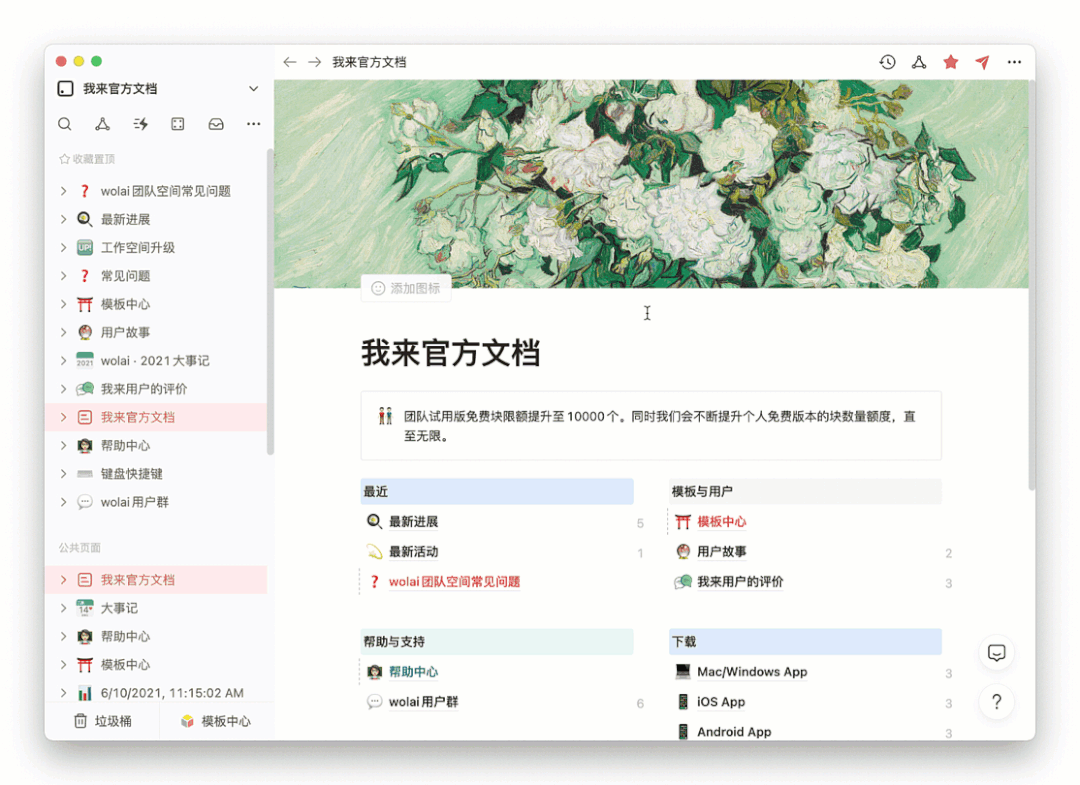Viewport: 1080px width, 785px height.
Task: Expand 我来用户的评价 in sidebar
Action: point(63,388)
